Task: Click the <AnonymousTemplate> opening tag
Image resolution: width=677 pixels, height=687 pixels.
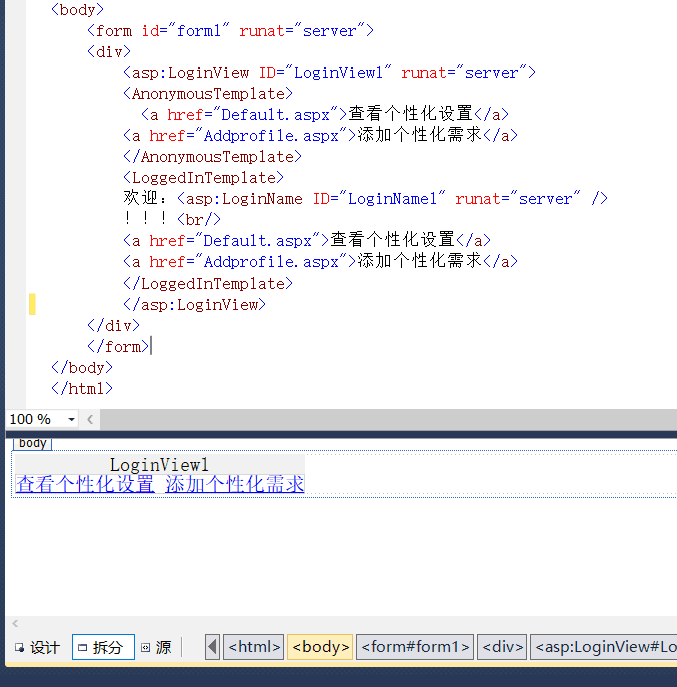Action: 208,94
